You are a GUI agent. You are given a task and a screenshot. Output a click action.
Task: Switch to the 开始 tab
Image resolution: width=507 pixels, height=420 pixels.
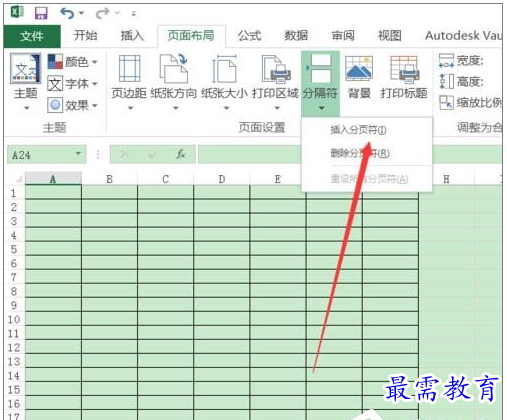(85, 35)
